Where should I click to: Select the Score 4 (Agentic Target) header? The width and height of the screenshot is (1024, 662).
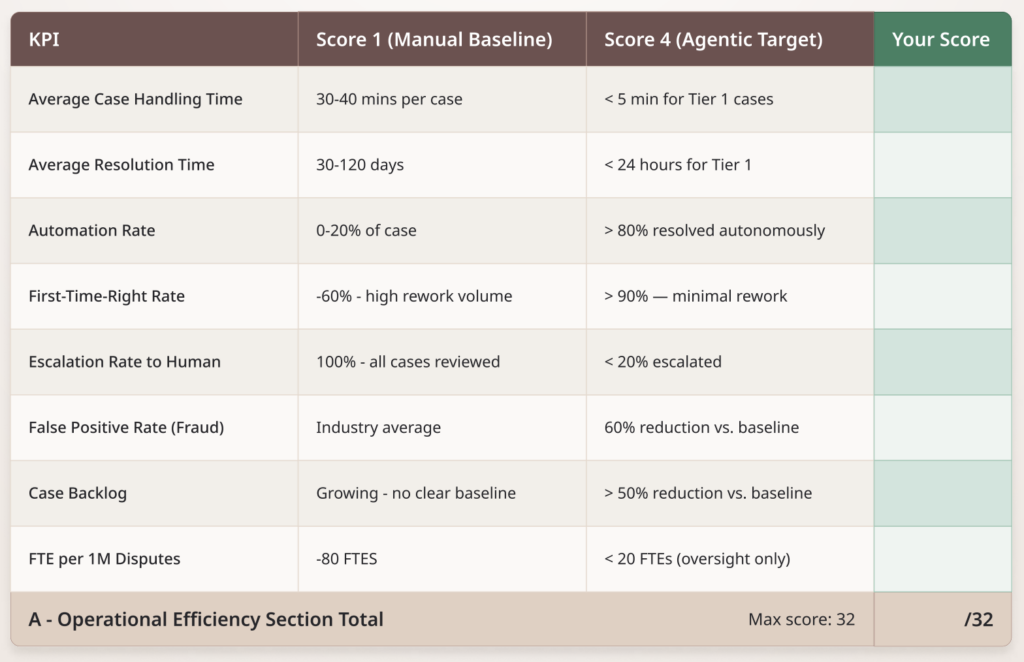point(713,40)
